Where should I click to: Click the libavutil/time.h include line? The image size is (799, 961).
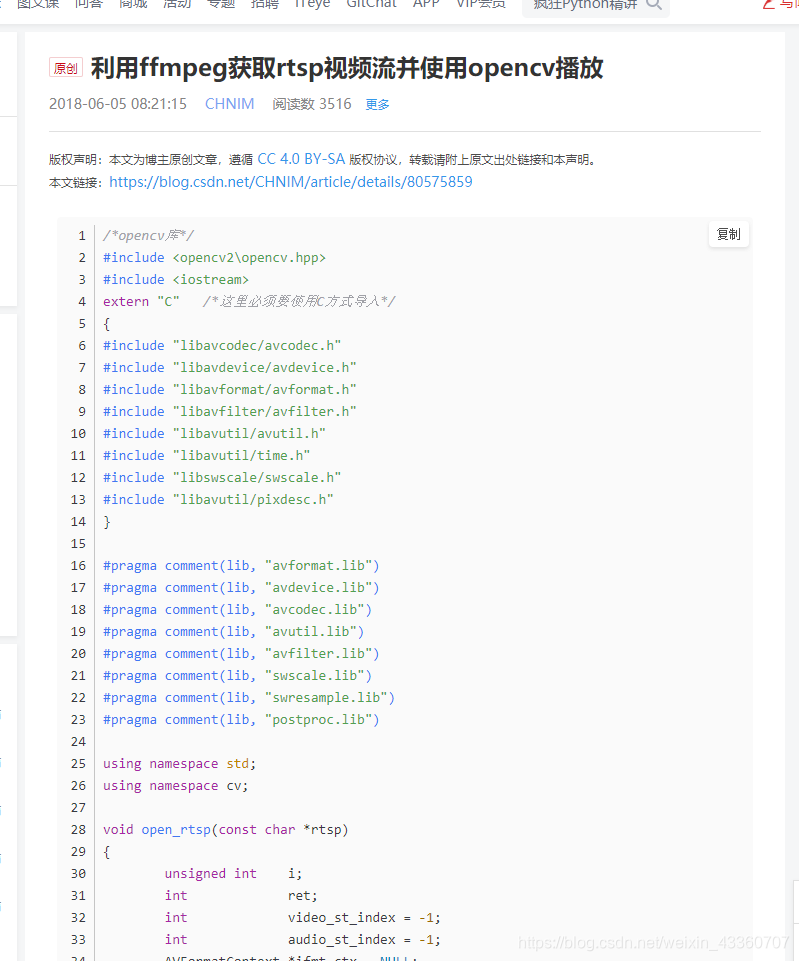(206, 455)
